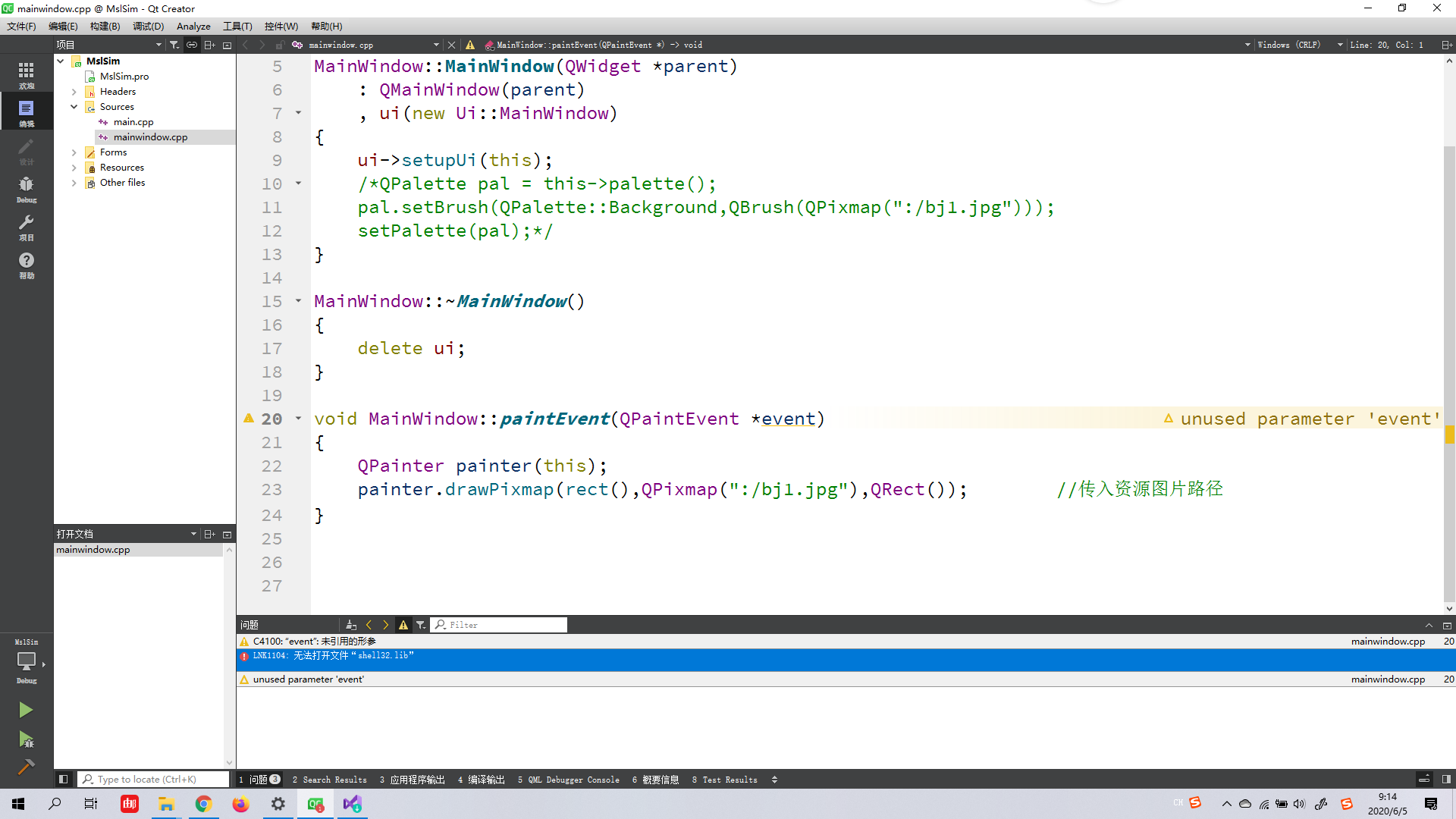
Task: Expand the Headers folder in project tree
Action: 74,92
